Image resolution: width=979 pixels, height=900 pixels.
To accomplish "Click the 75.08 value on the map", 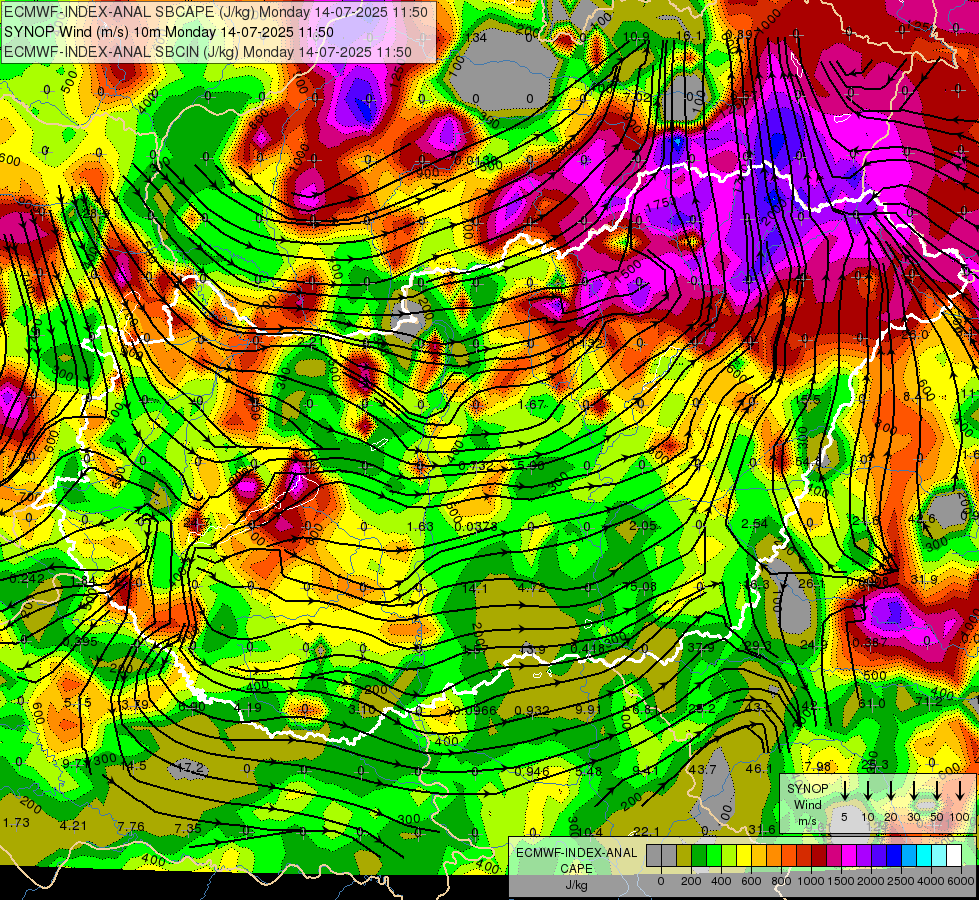I will [x=639, y=586].
